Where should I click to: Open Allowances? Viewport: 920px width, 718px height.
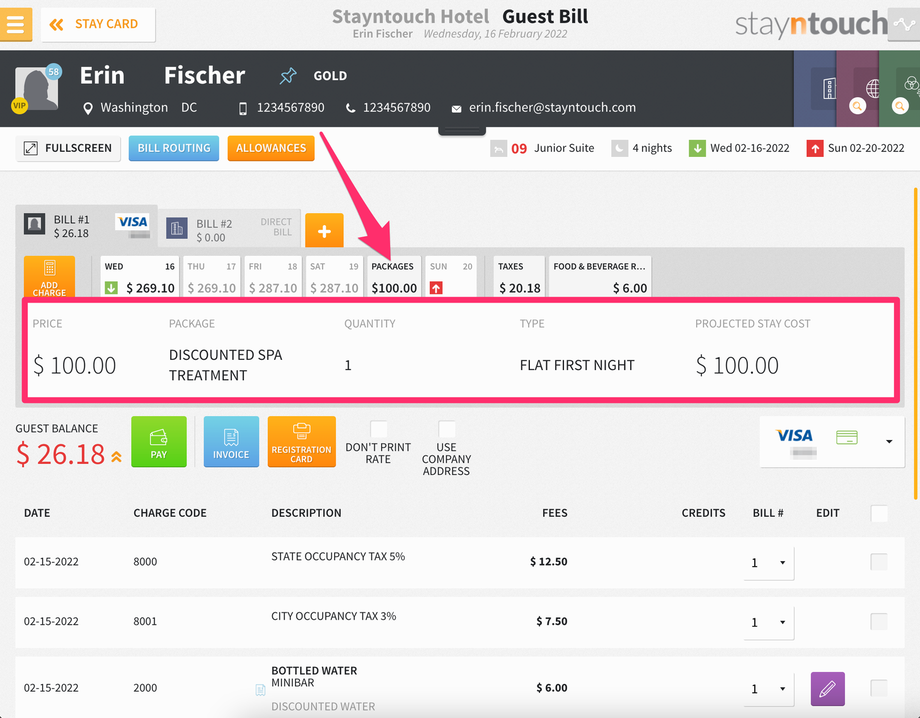point(271,148)
